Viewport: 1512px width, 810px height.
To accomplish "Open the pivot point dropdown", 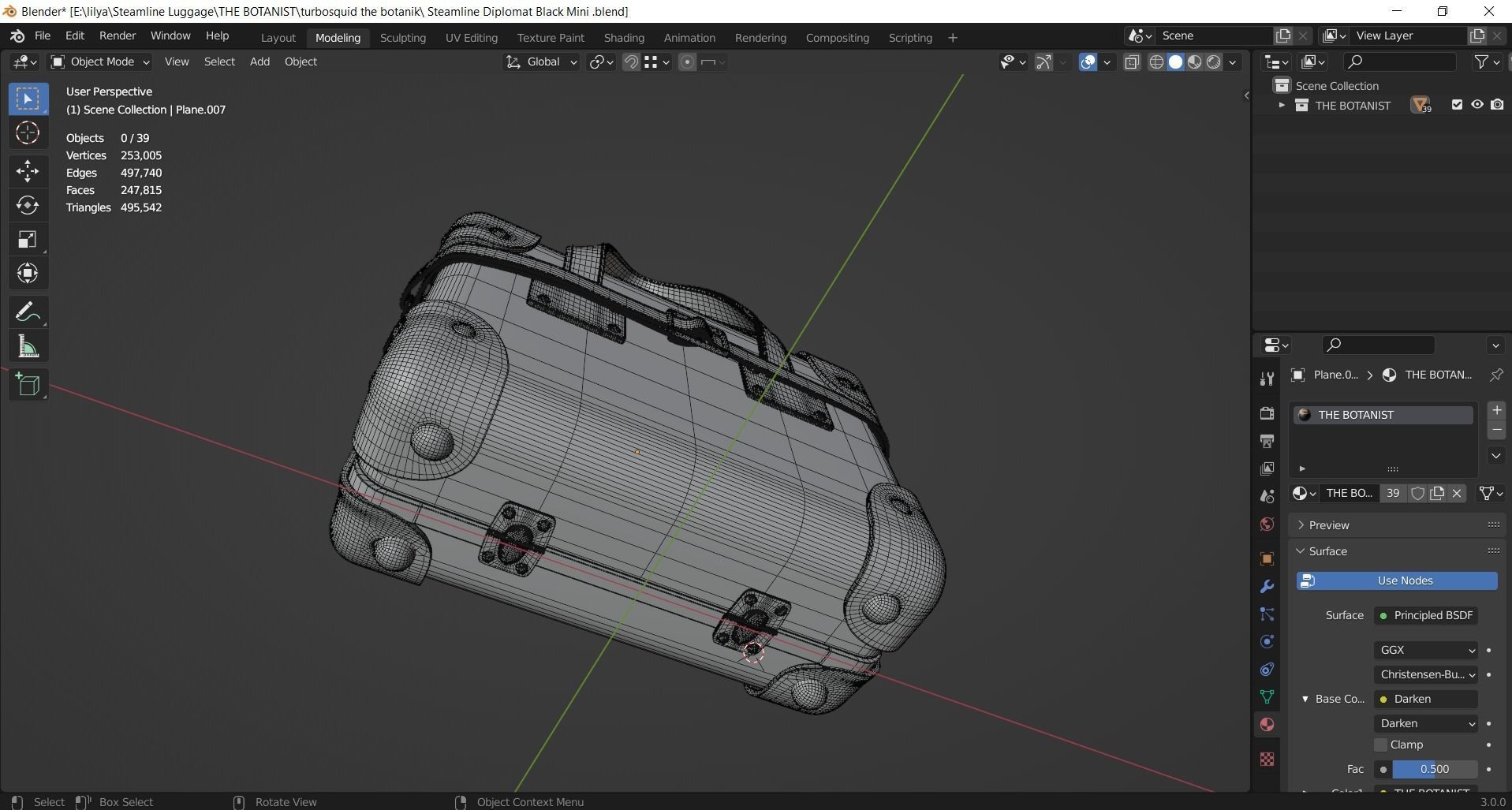I will tap(601, 62).
